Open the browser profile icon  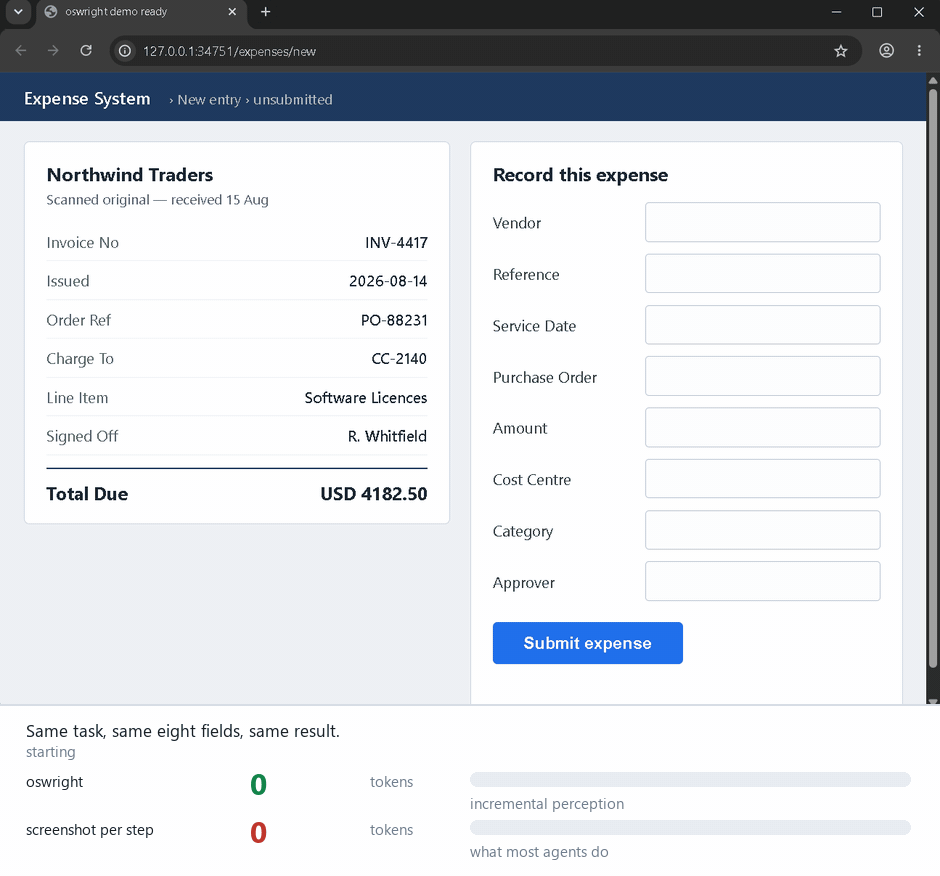click(886, 51)
